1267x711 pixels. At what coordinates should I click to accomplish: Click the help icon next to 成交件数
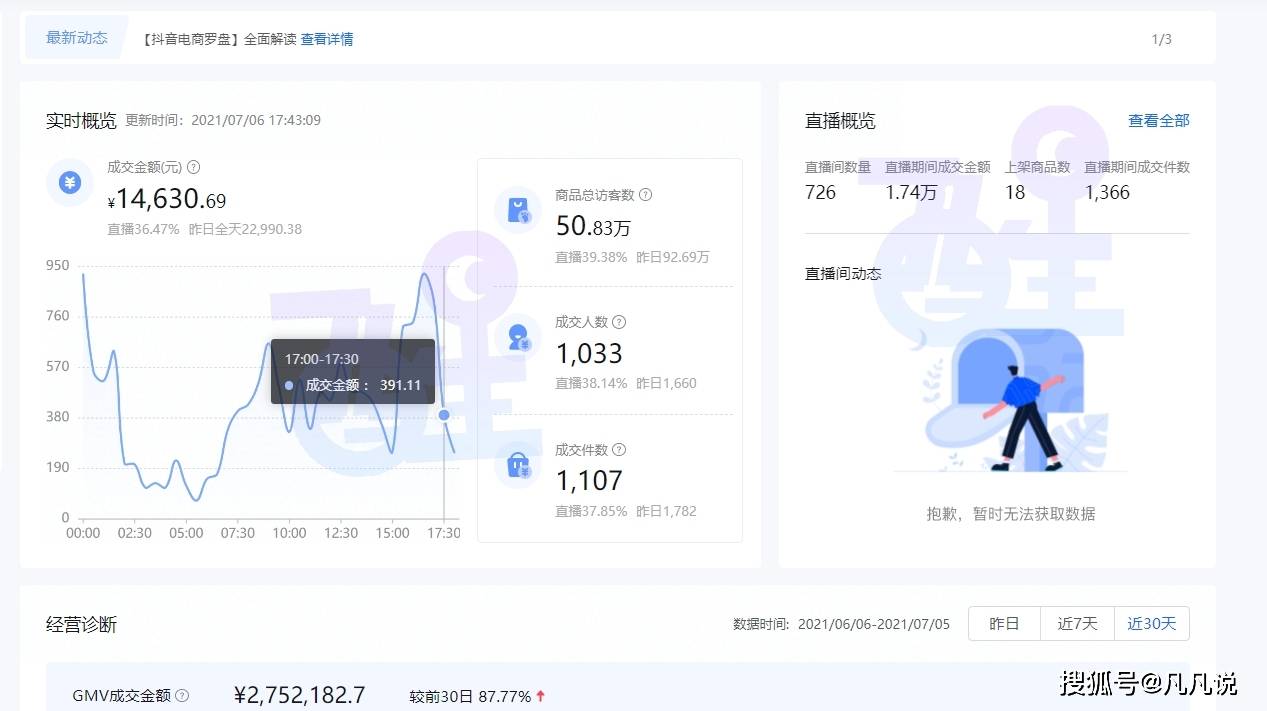619,450
